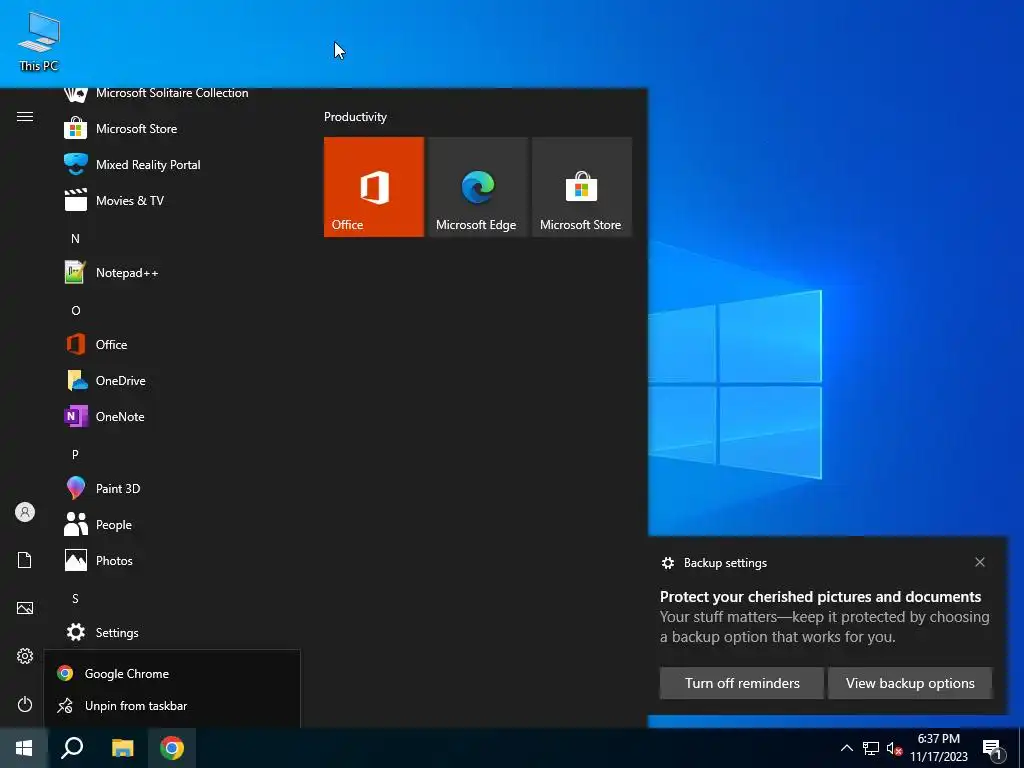Open Documents from Start sidebar
The height and width of the screenshot is (768, 1024).
click(x=25, y=560)
